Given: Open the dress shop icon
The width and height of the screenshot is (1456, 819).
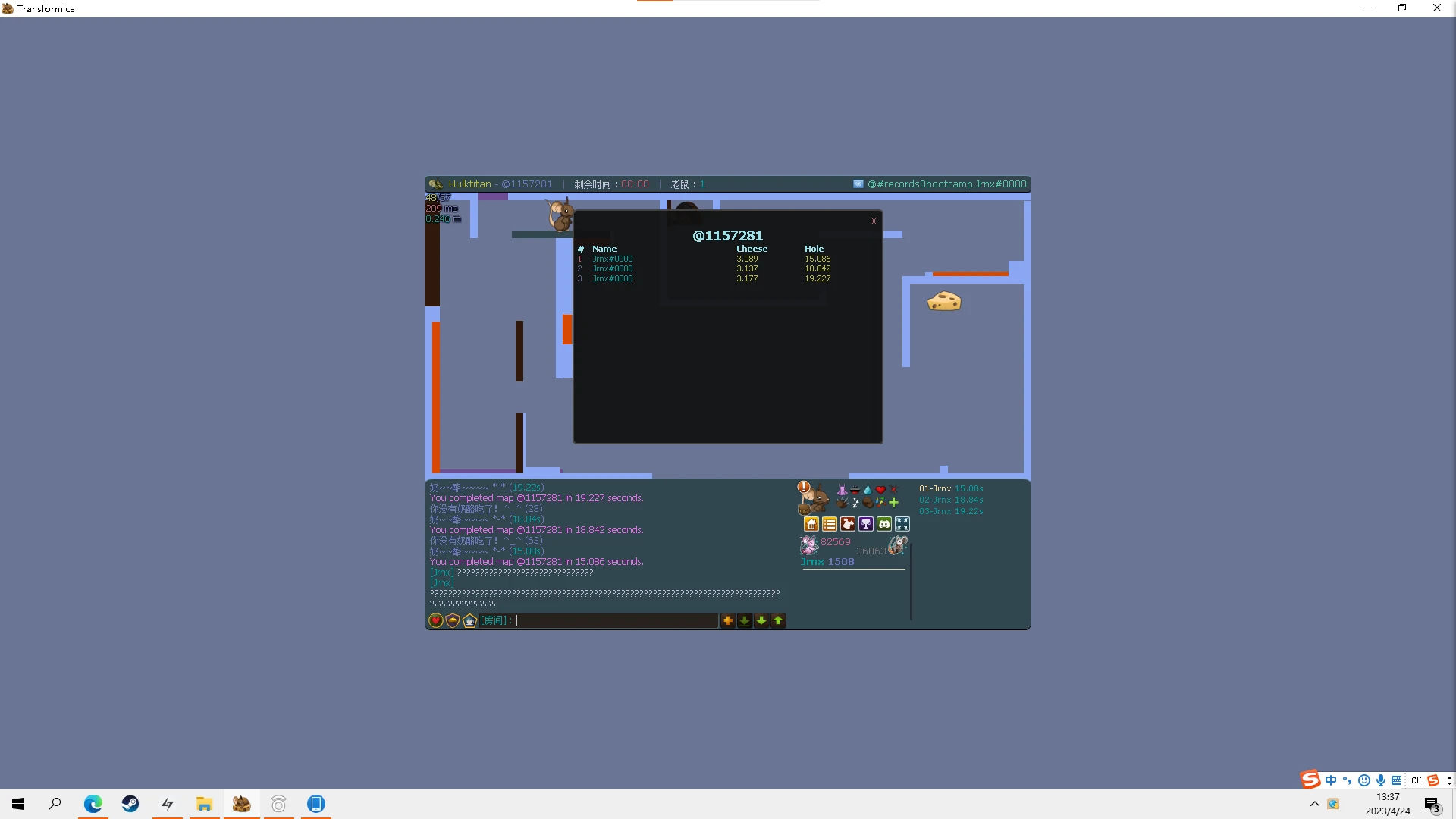Looking at the screenshot, I should click(x=848, y=524).
